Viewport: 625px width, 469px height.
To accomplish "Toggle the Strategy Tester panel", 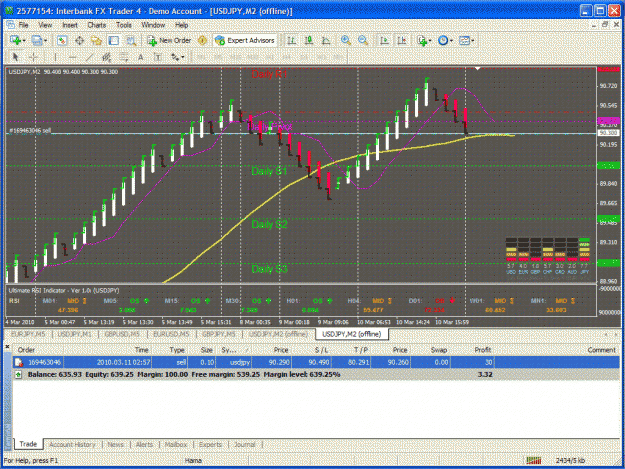I will (x=131, y=40).
